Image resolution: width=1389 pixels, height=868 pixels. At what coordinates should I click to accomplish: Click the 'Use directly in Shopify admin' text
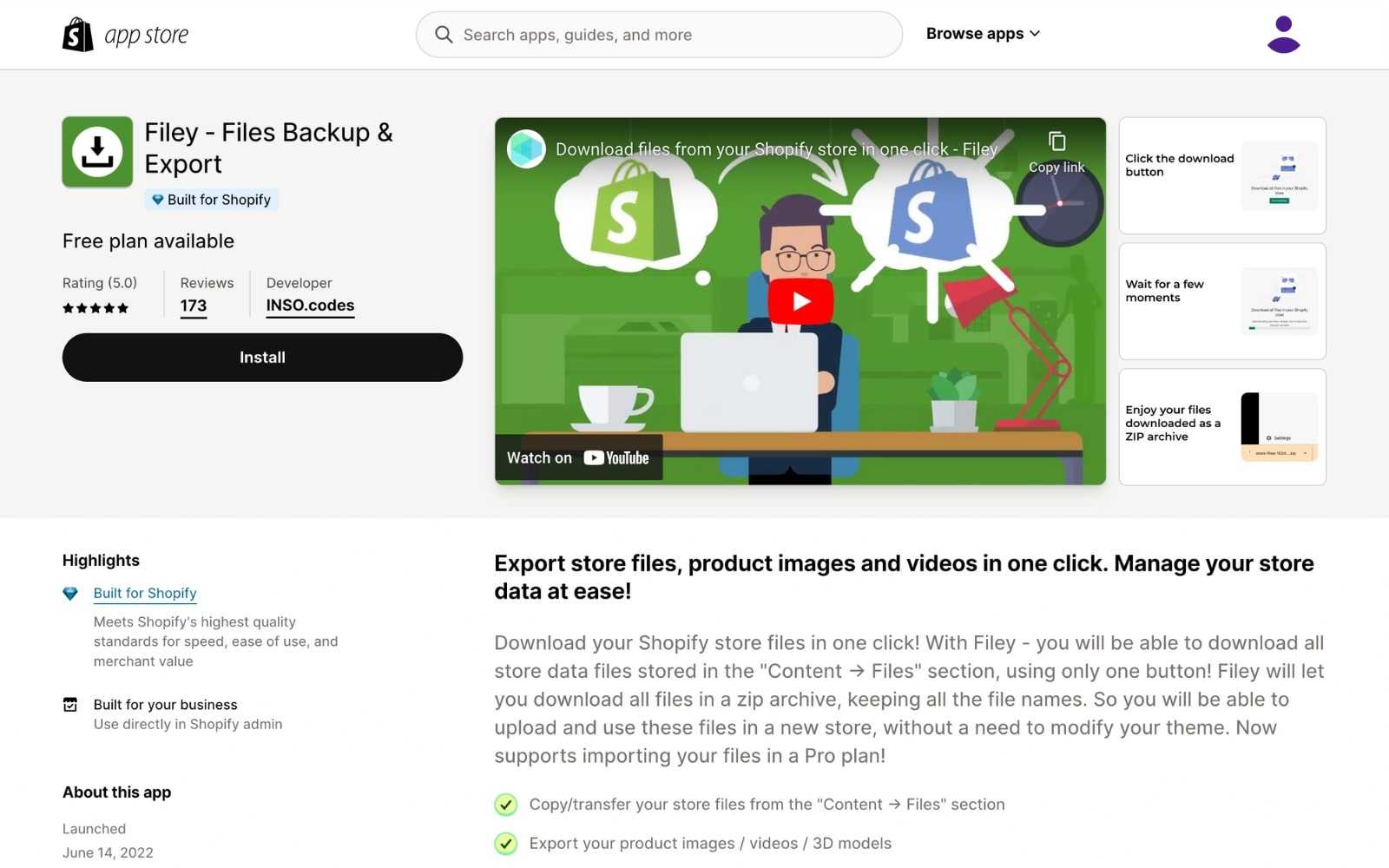[188, 724]
